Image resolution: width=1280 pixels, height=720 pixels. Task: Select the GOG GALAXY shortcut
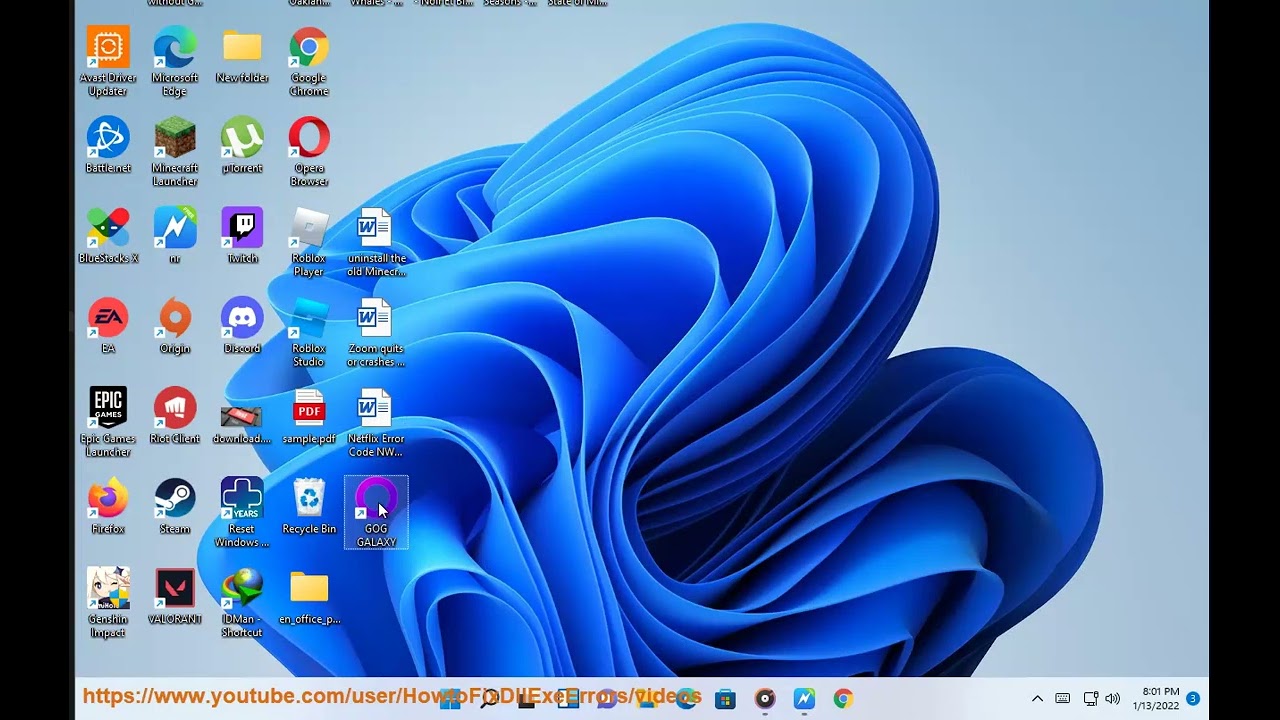376,512
